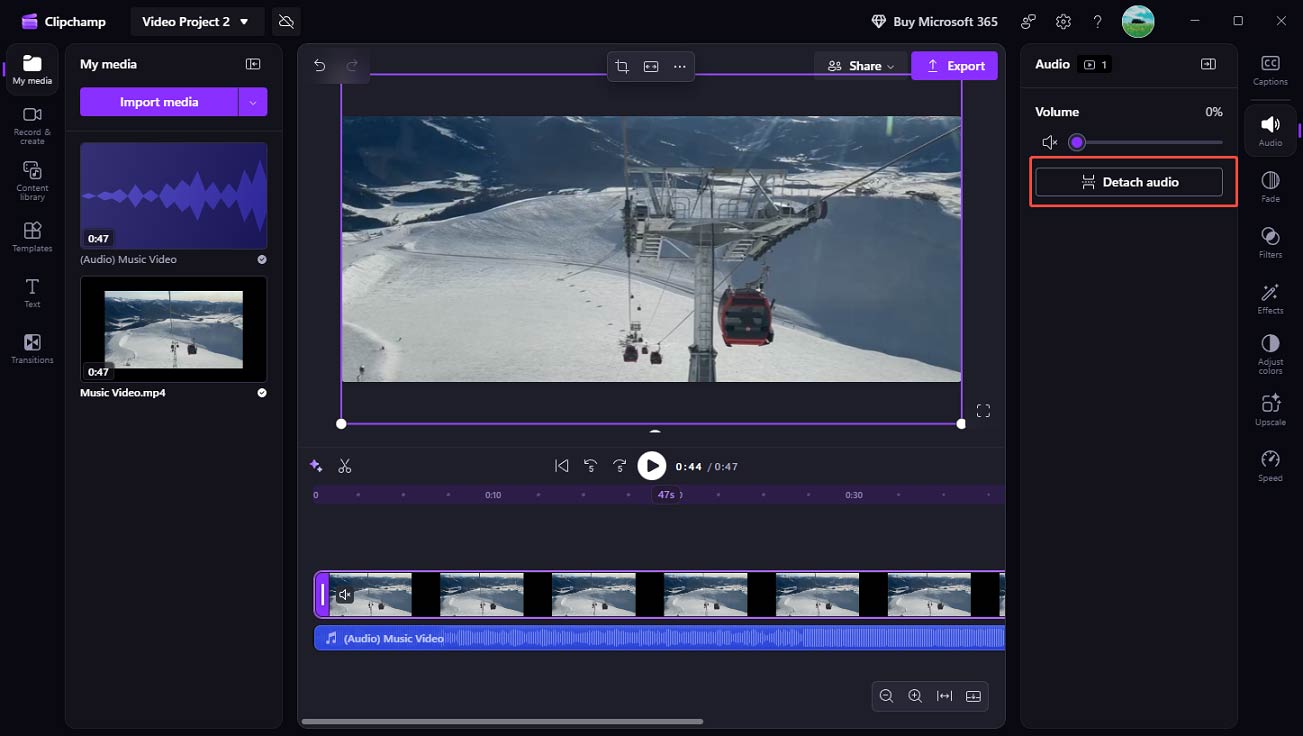Open the Filters panel icon
This screenshot has width=1303, height=736.
click(1270, 242)
